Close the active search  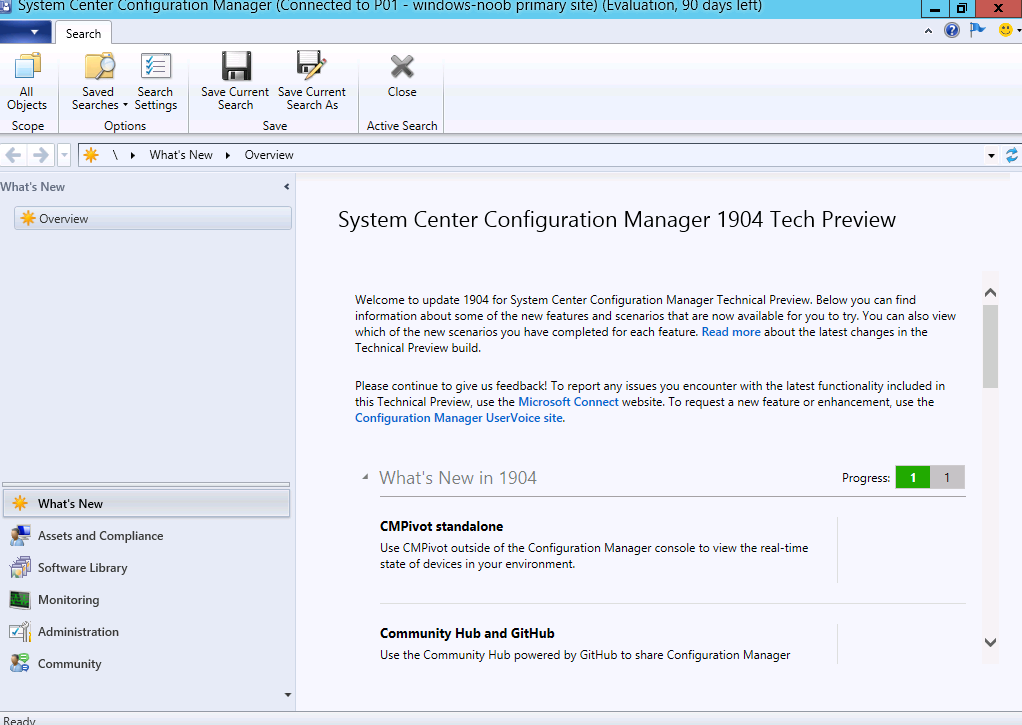[402, 76]
